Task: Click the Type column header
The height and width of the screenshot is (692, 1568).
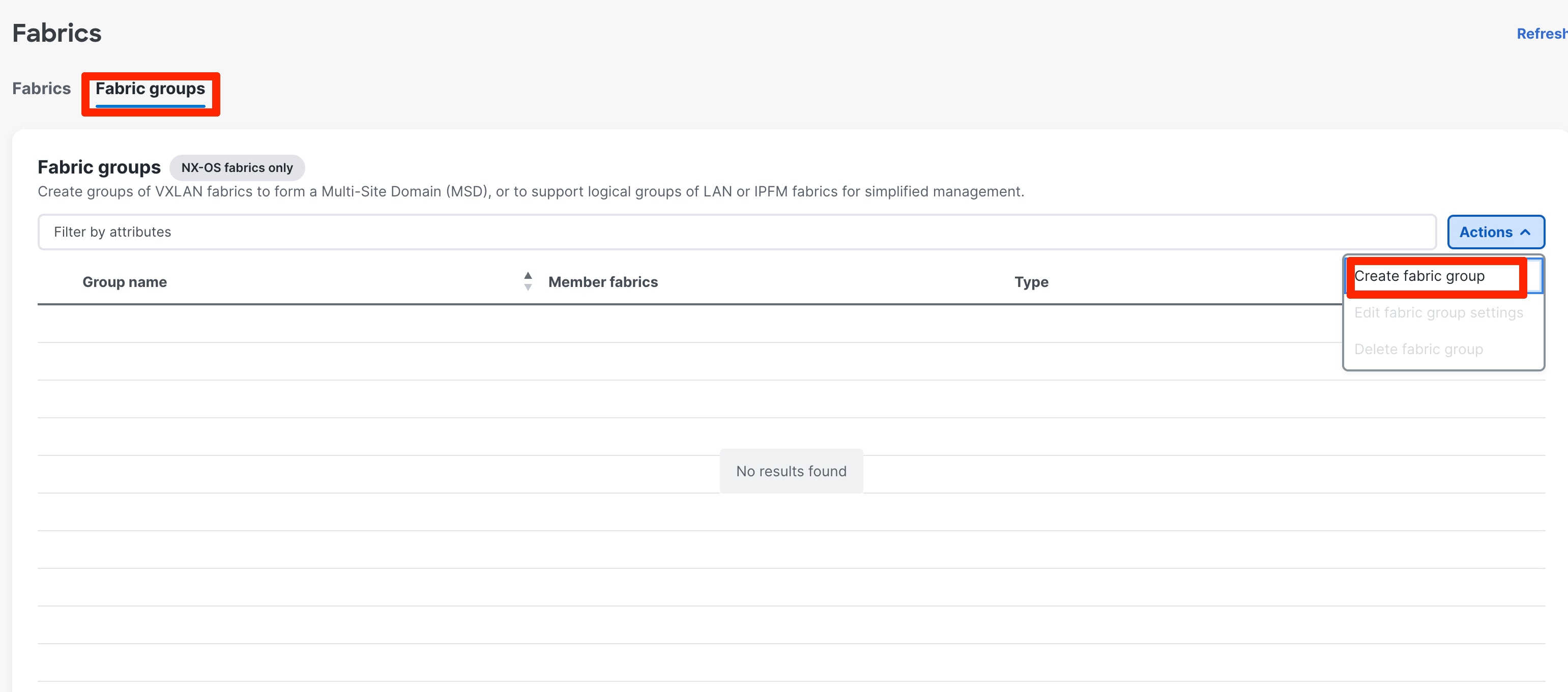Action: click(1031, 282)
